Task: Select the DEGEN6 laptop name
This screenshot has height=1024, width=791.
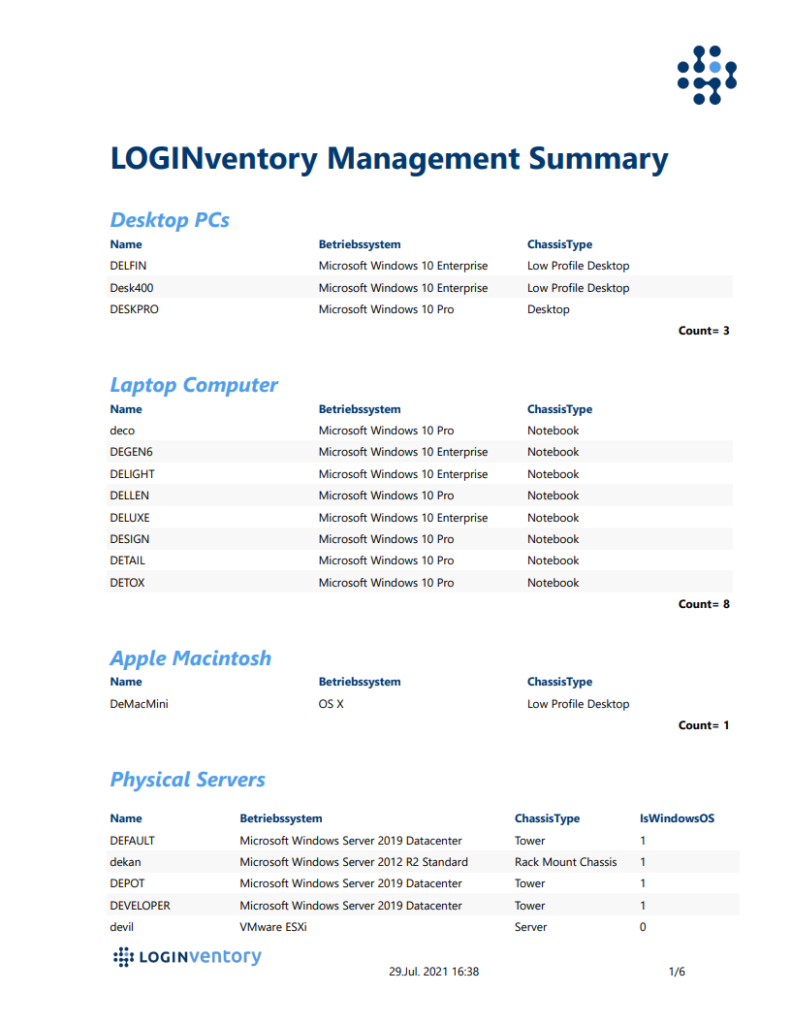Action: pyautogui.click(x=131, y=452)
